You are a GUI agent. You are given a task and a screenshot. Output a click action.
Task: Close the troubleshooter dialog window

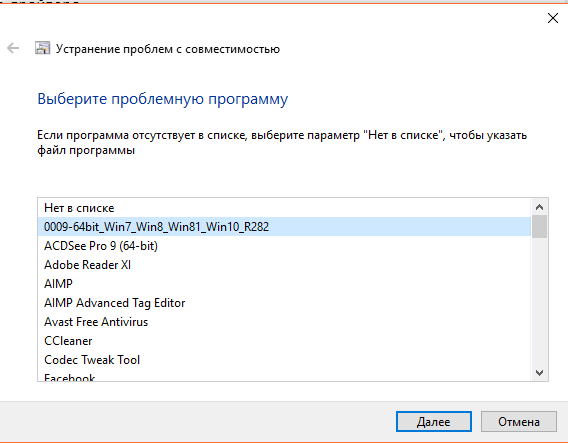coord(553,18)
